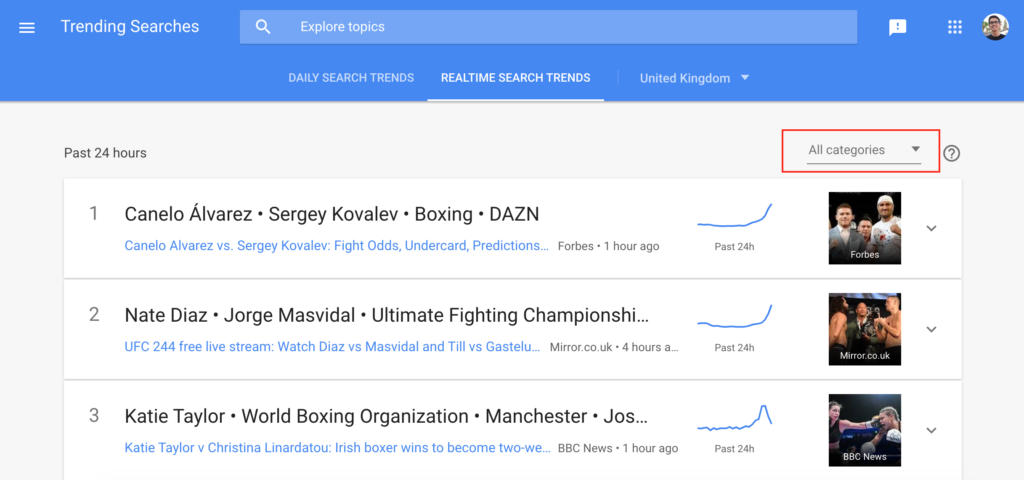Focus the Explore topics search field
This screenshot has height=480, width=1024.
point(548,27)
